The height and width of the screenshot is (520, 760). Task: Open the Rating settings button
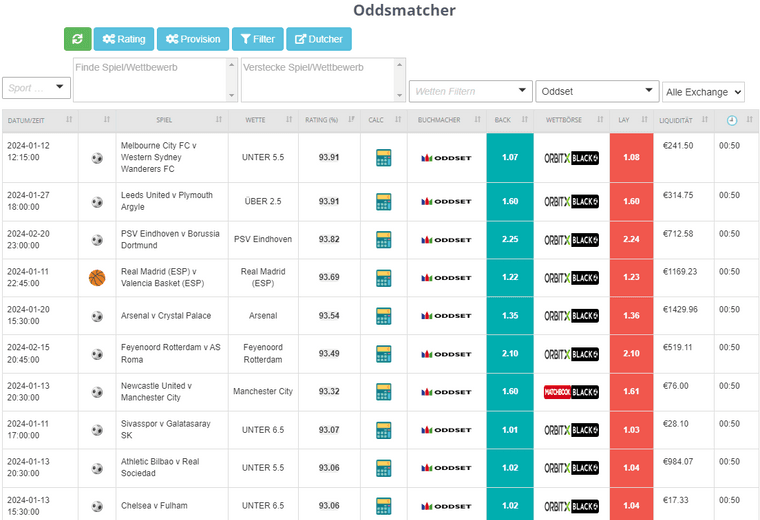124,39
